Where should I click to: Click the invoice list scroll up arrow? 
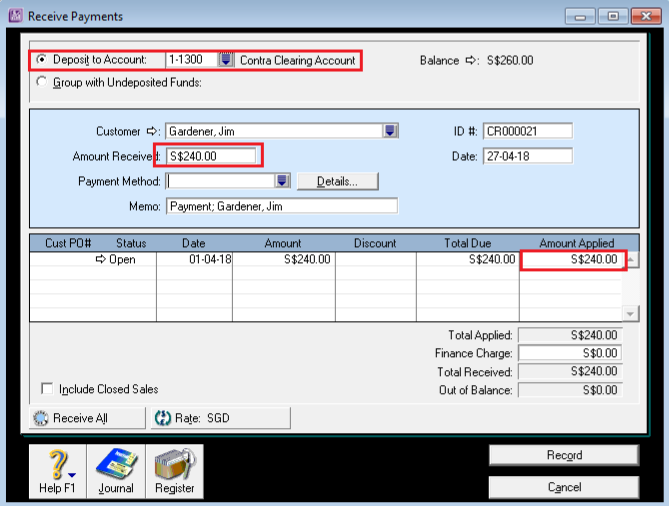(631, 259)
